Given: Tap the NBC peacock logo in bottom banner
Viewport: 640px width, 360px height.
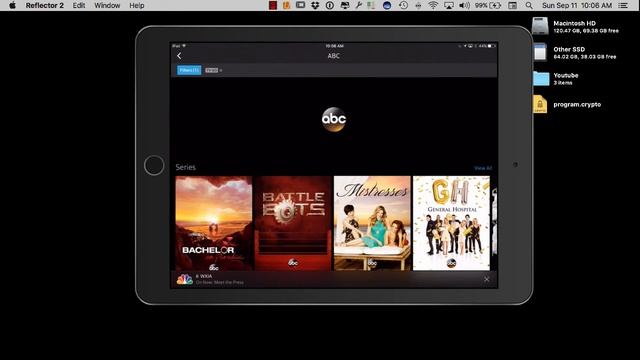Looking at the screenshot, I should pyautogui.click(x=184, y=279).
